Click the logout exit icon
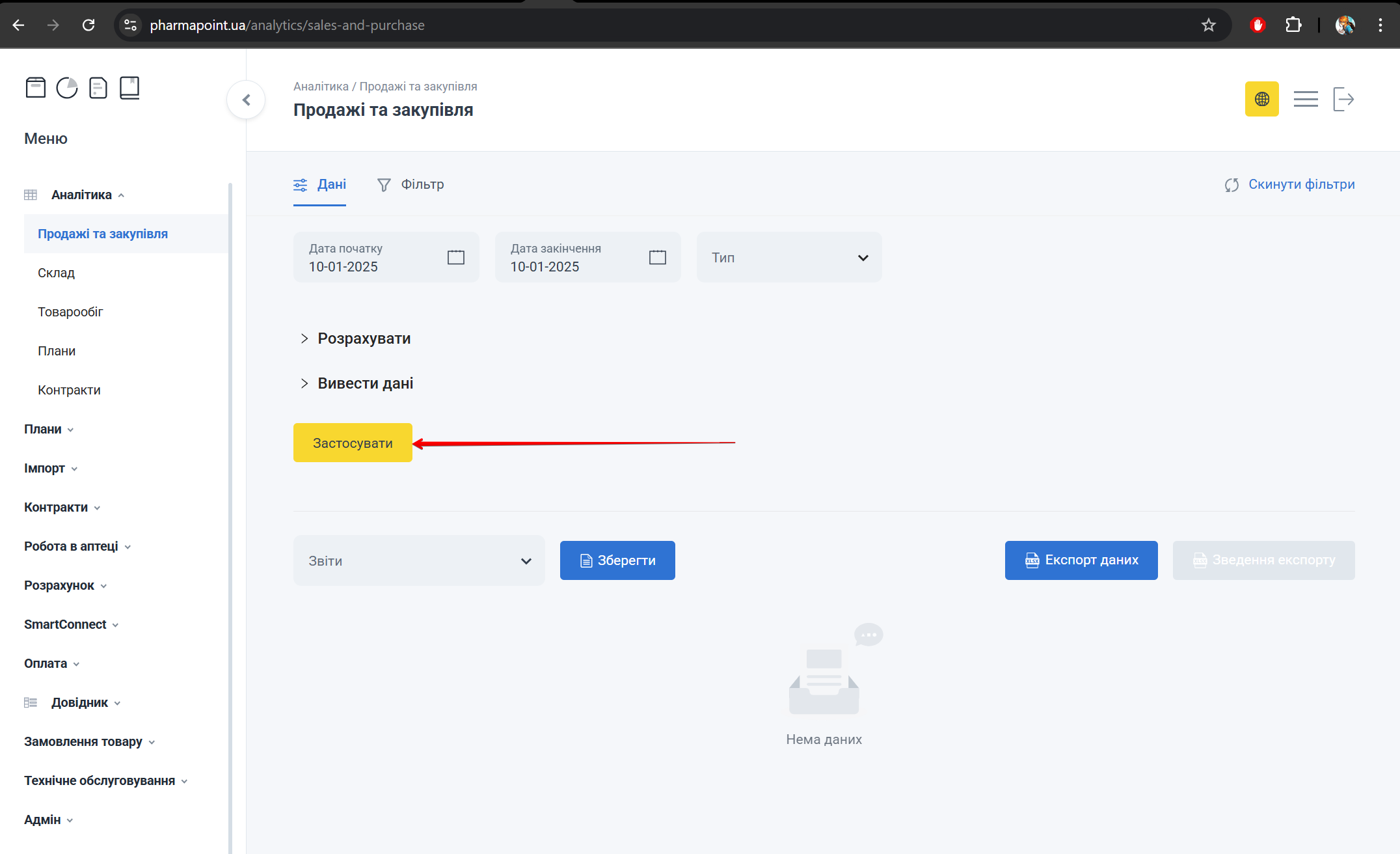 click(x=1343, y=99)
